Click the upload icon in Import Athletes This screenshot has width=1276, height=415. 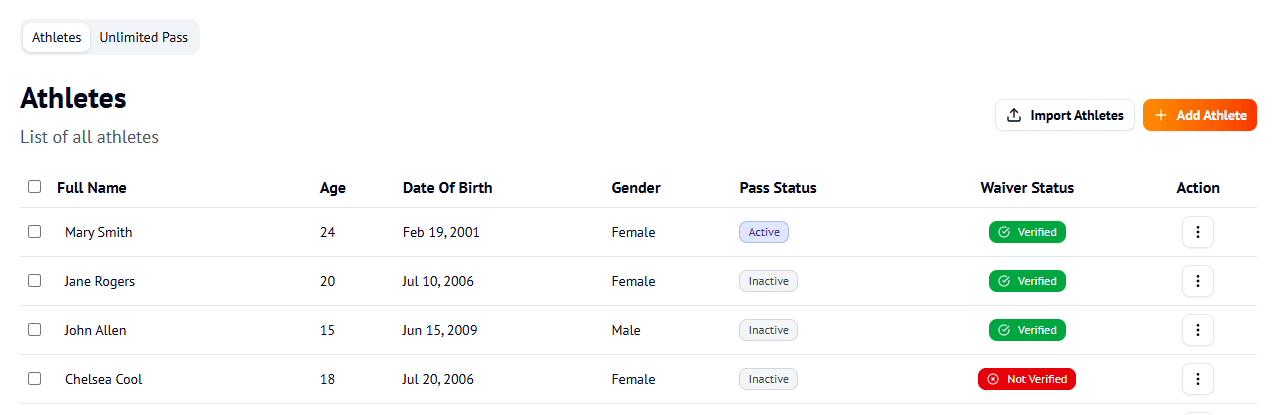tap(1014, 115)
